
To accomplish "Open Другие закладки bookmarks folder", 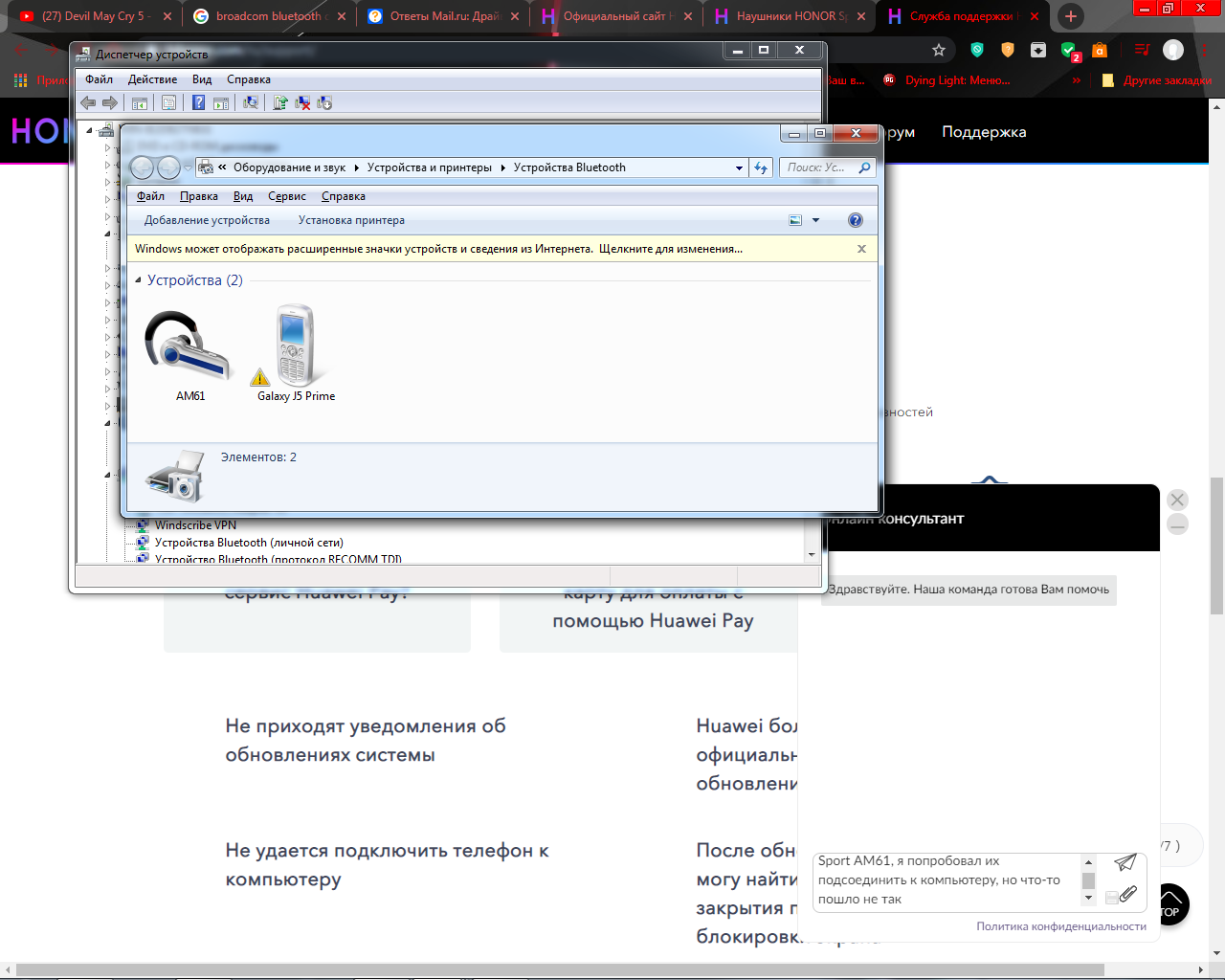I will (1157, 80).
